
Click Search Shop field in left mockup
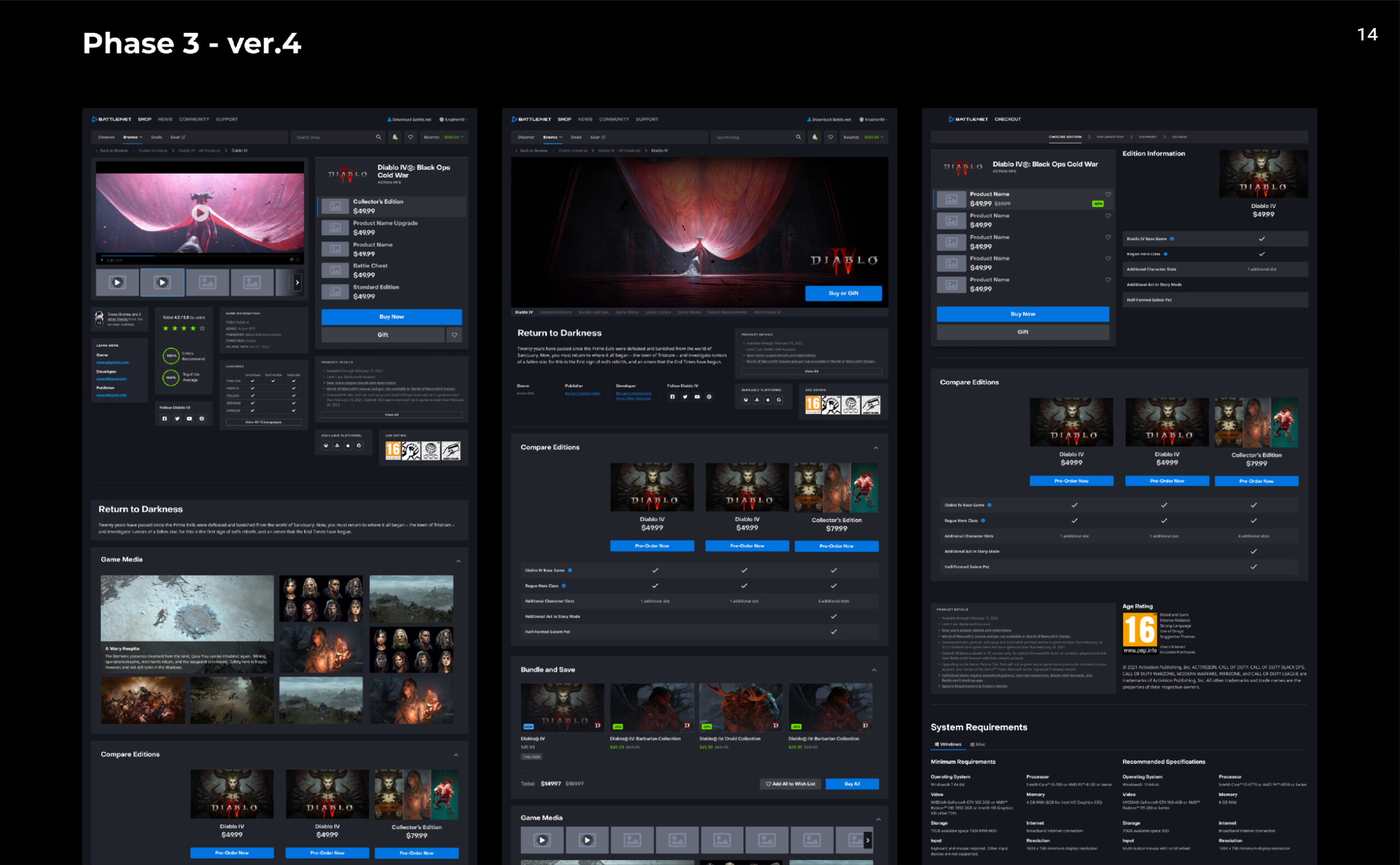tap(339, 137)
